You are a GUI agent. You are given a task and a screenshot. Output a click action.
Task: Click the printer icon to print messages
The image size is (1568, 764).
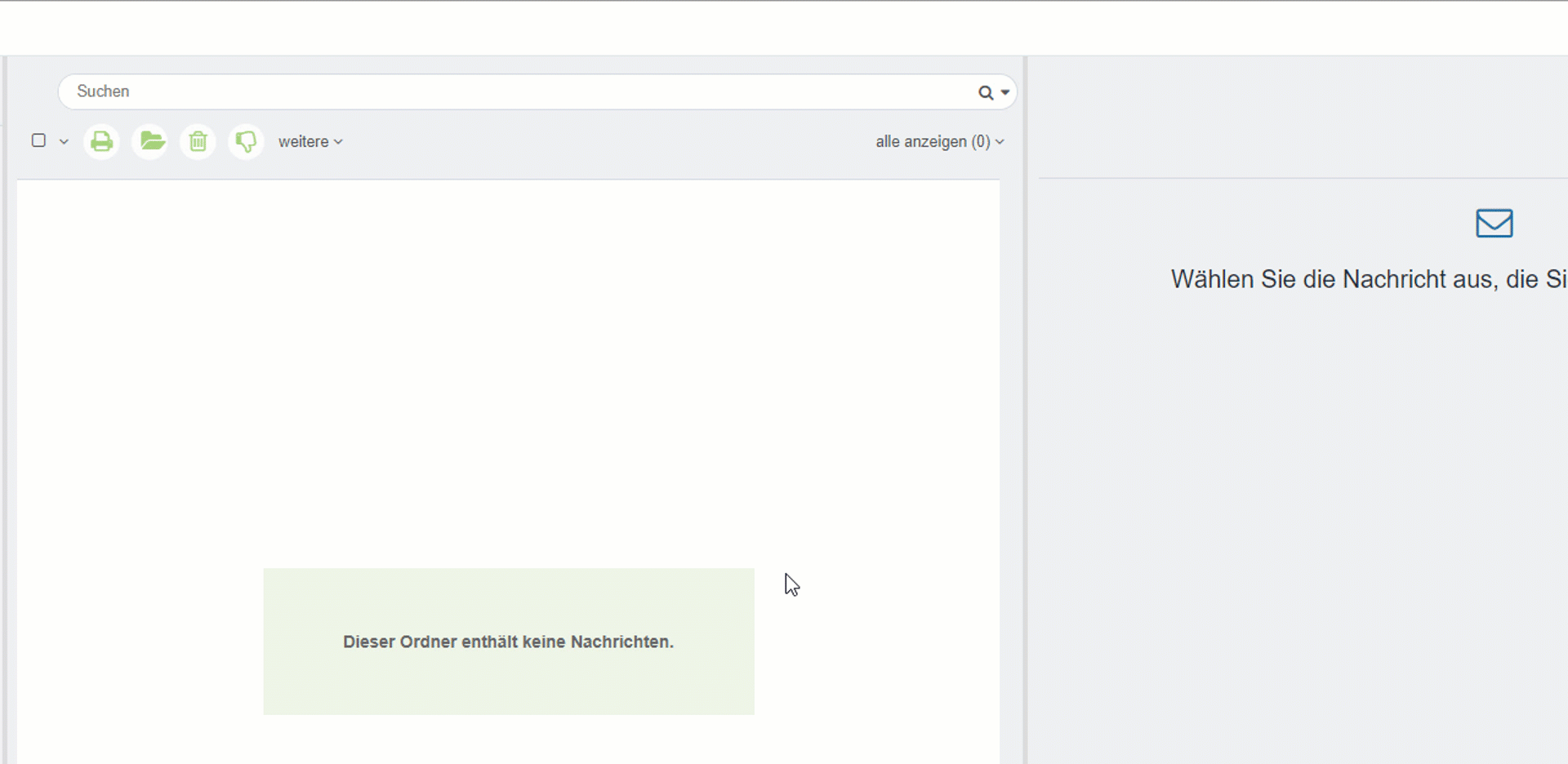click(101, 142)
